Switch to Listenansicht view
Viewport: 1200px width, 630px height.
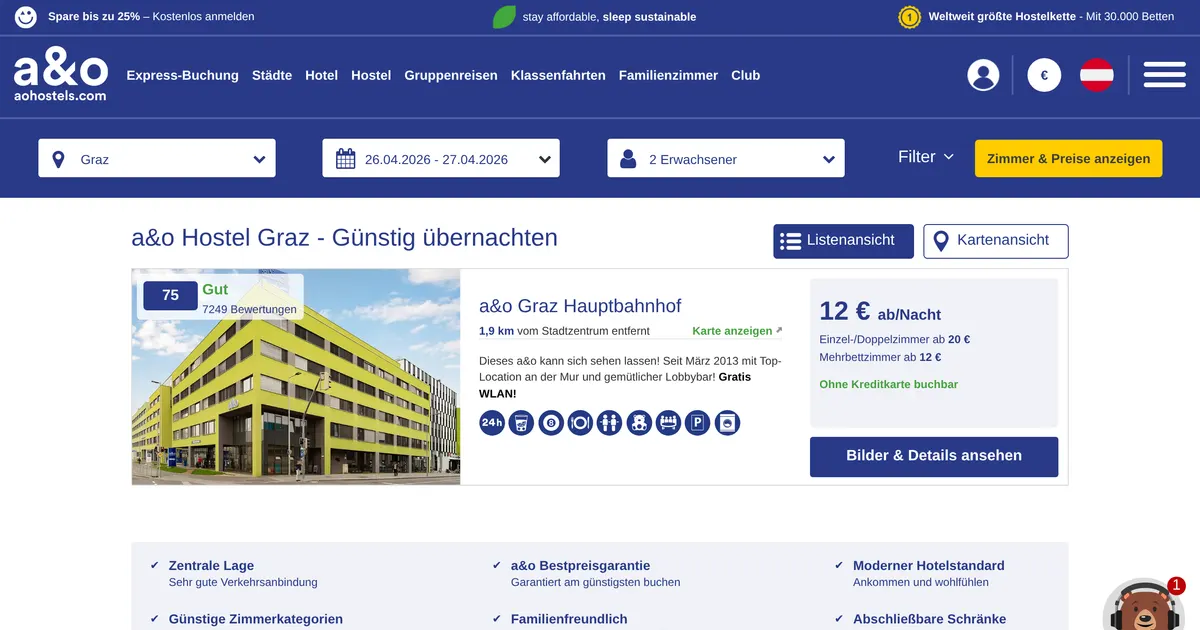tap(843, 241)
